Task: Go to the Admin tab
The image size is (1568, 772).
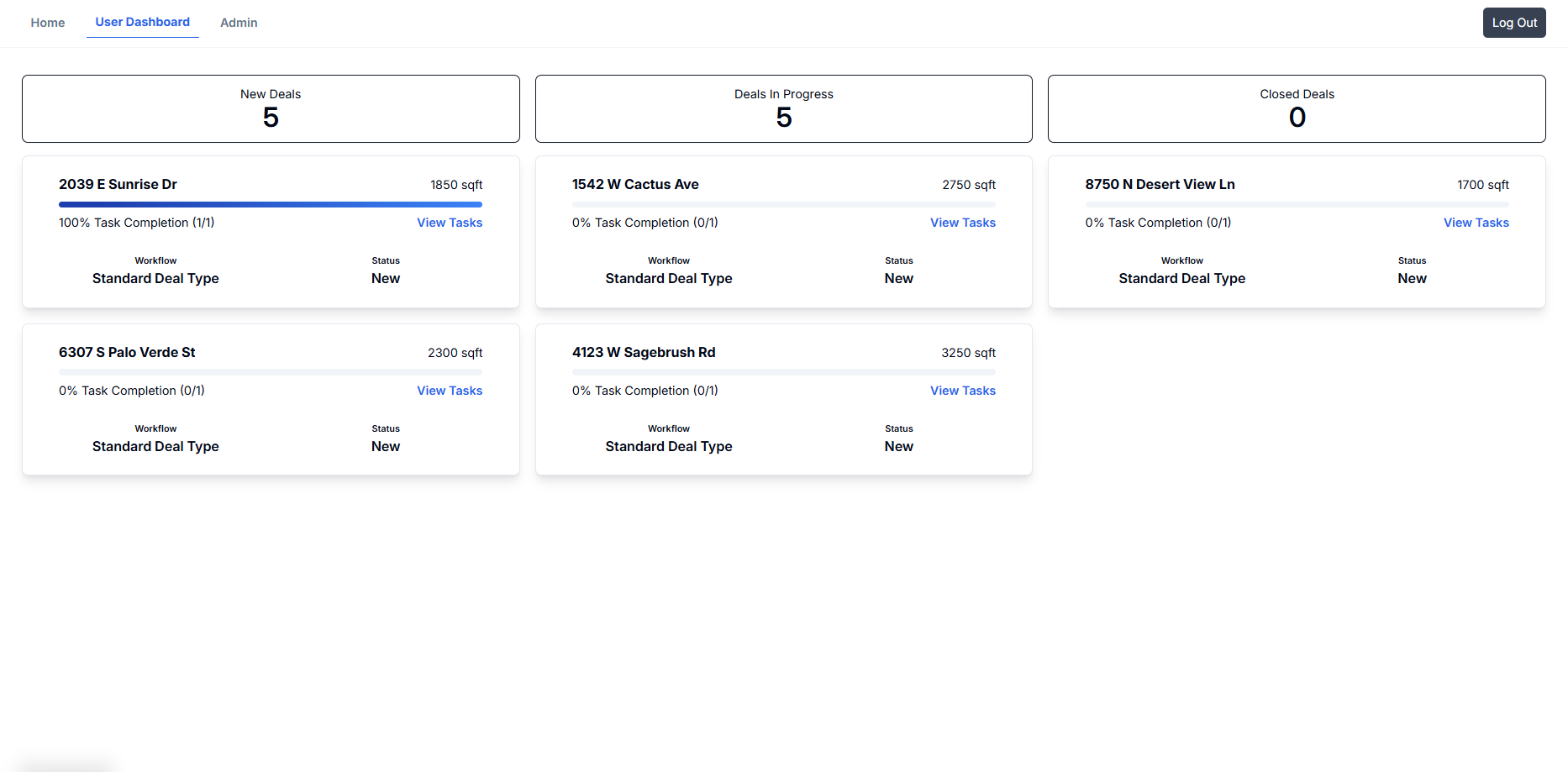Action: [239, 23]
